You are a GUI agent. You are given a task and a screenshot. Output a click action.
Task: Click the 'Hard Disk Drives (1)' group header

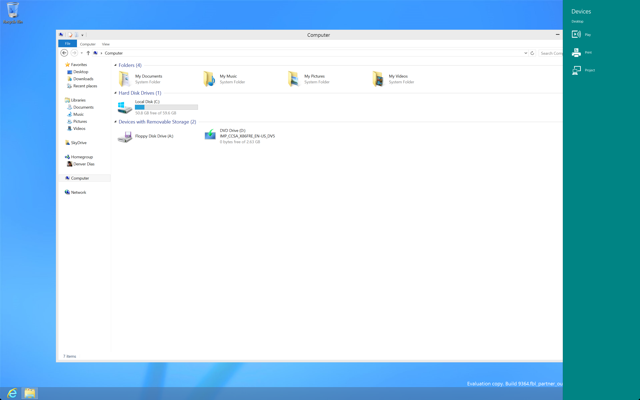click(140, 93)
